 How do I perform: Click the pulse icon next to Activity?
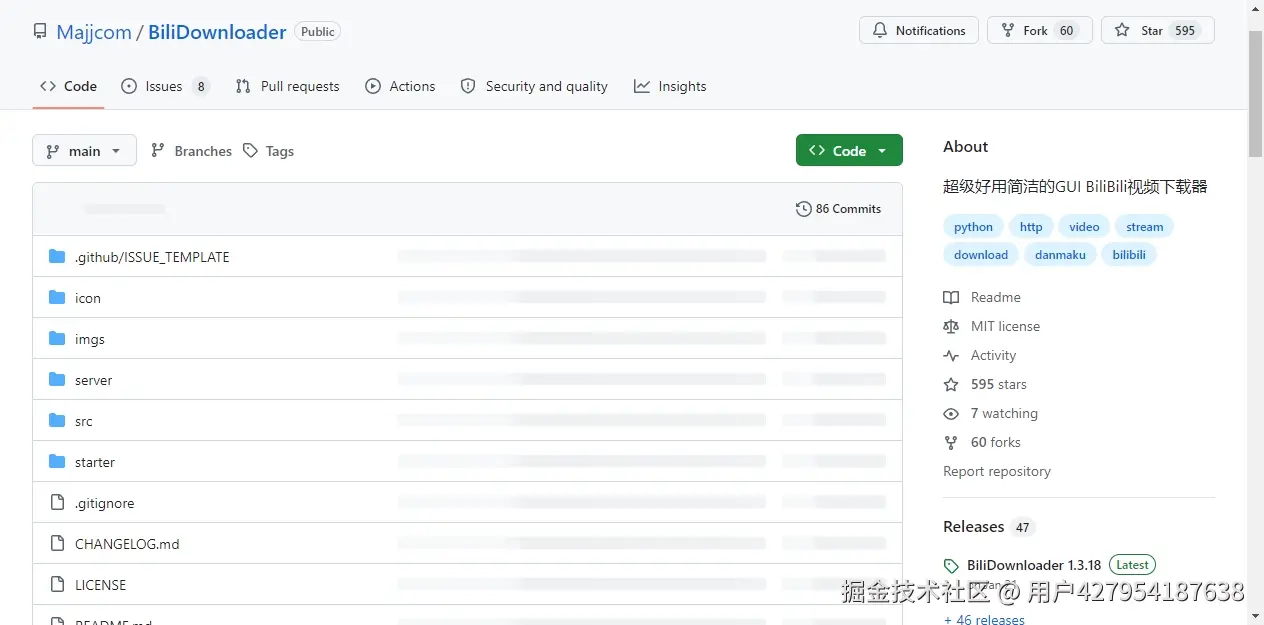[951, 355]
